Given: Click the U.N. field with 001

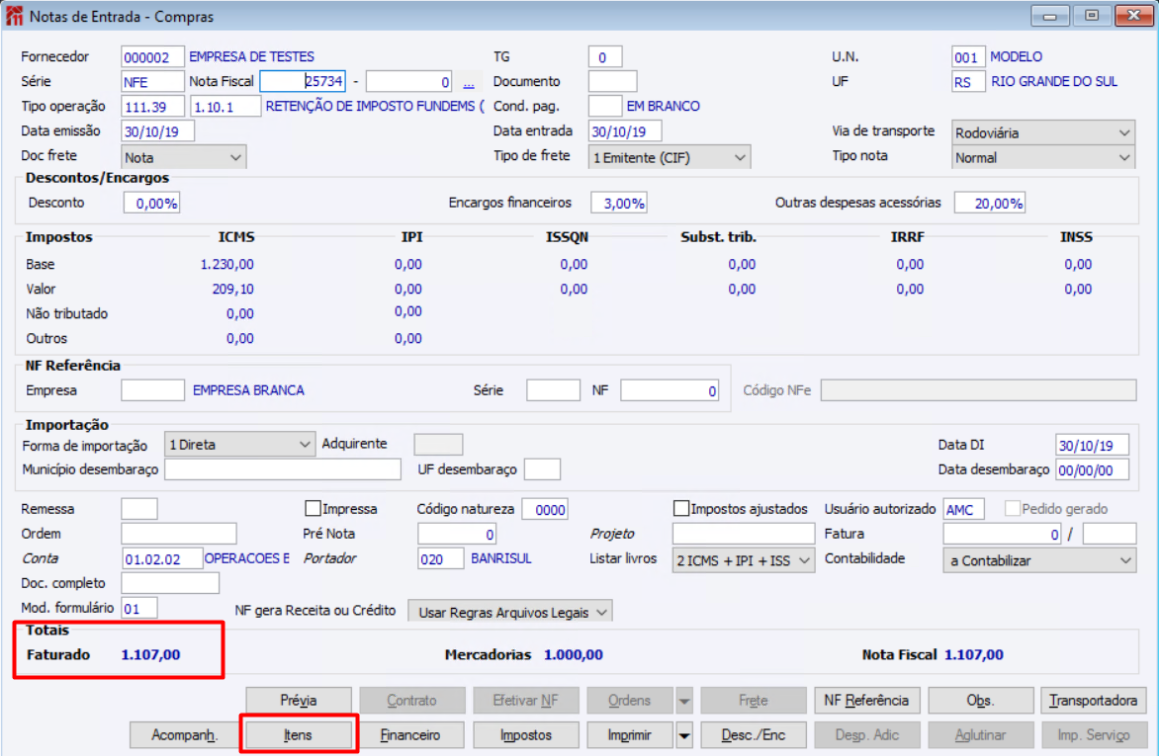Looking at the screenshot, I should click(x=968, y=57).
